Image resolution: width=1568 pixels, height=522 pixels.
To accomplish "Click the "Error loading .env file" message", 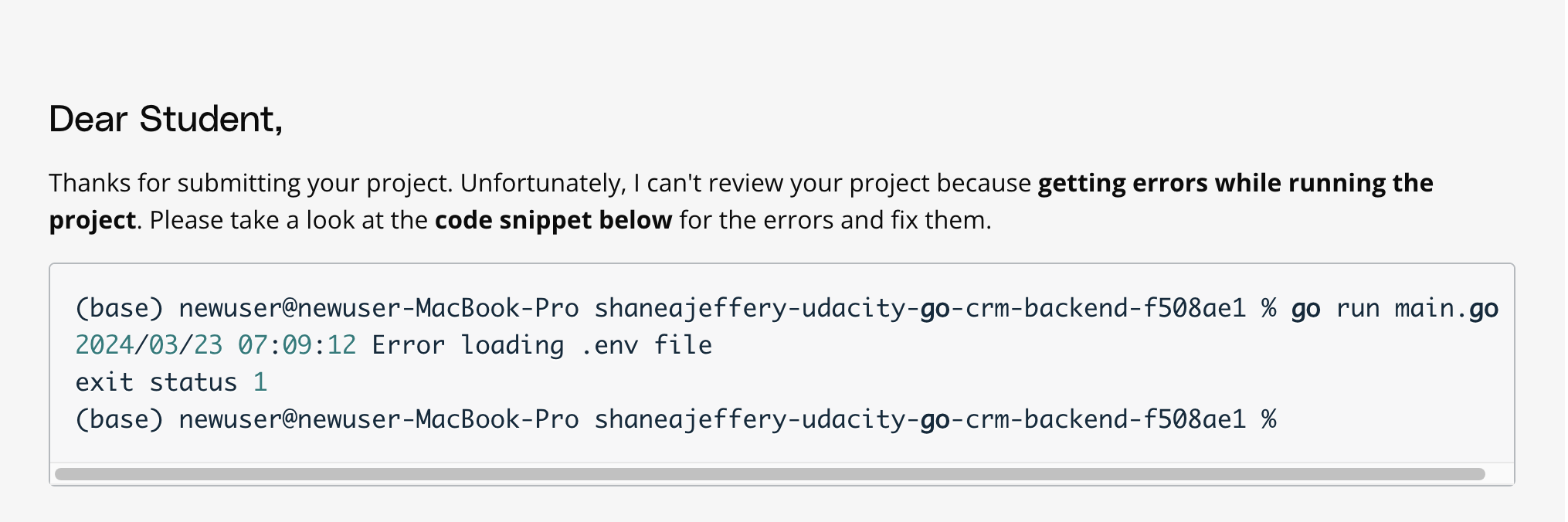I will 541,345.
